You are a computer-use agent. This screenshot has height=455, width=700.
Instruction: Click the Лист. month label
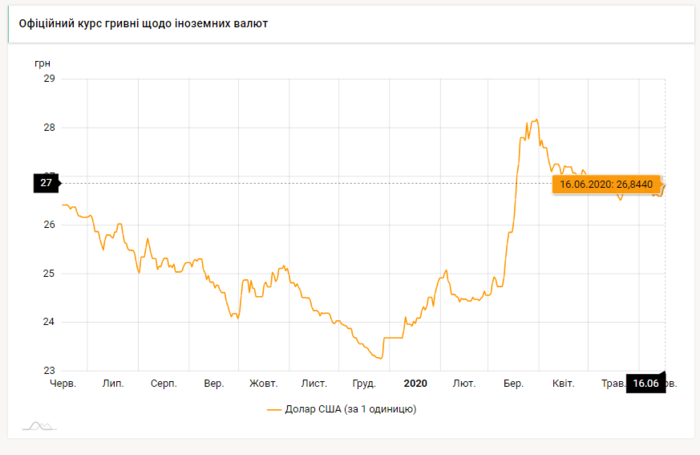(x=314, y=383)
